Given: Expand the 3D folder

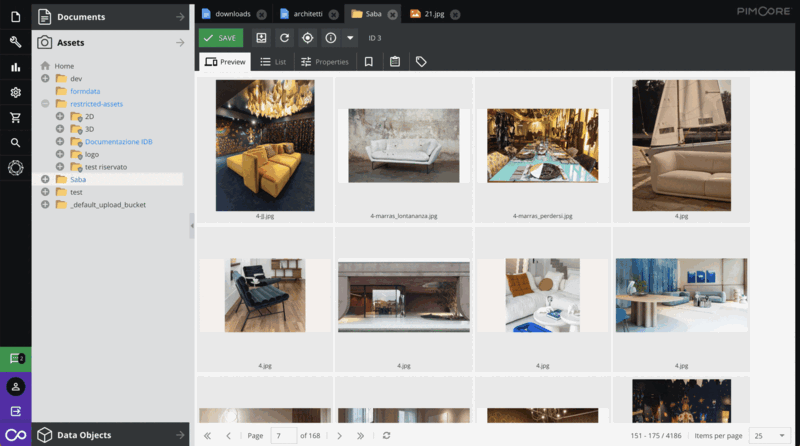Looking at the screenshot, I should [60, 129].
